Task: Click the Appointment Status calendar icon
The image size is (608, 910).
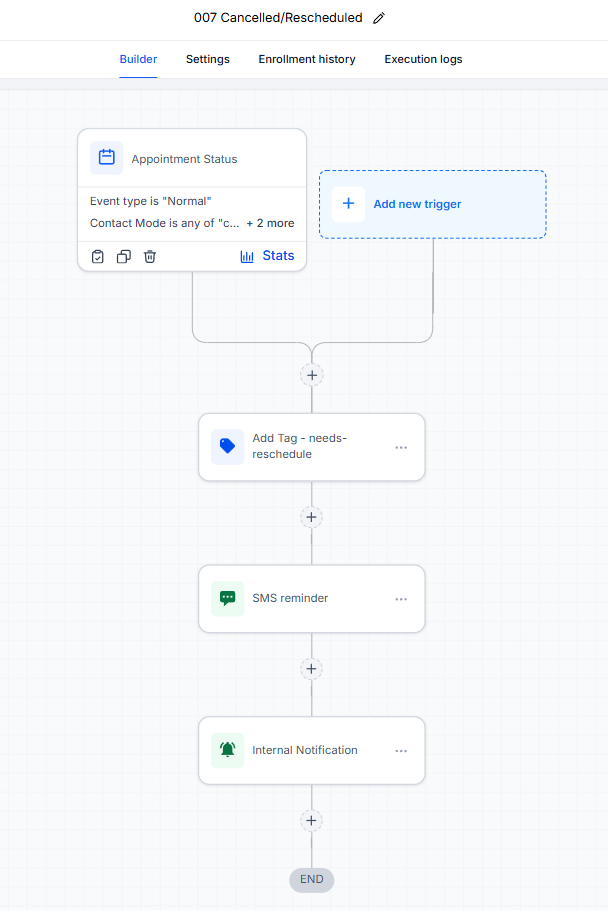Action: click(107, 158)
